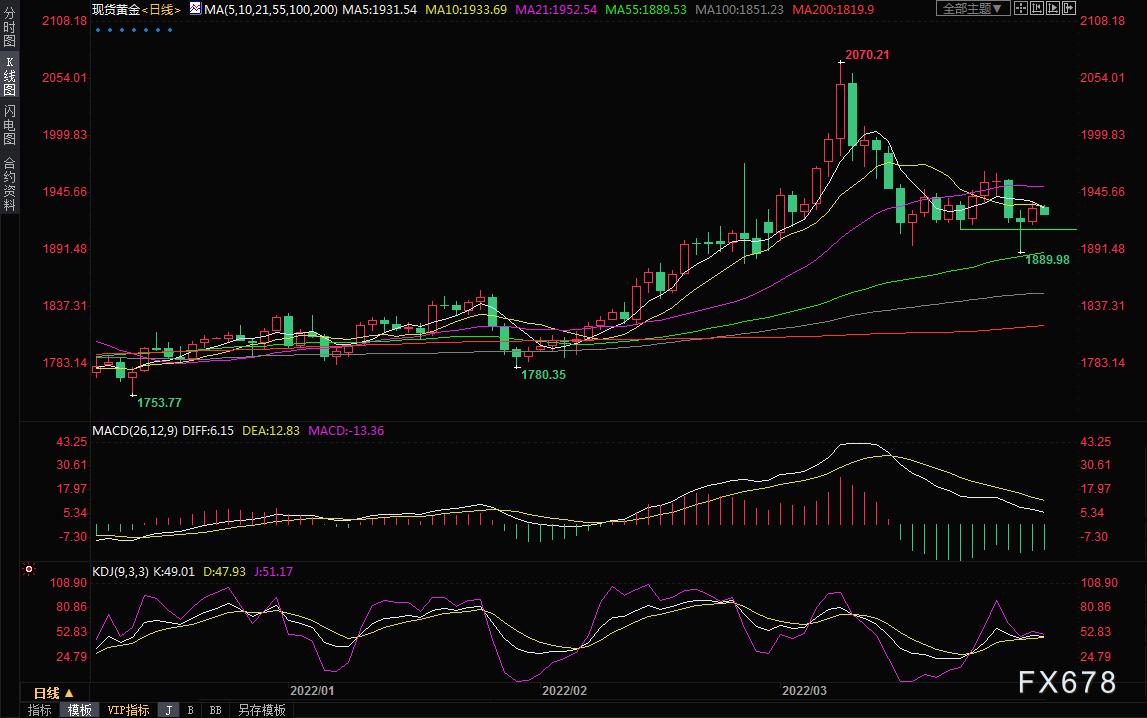
Task: Open the 全部主题 dropdown
Action: pos(973,8)
